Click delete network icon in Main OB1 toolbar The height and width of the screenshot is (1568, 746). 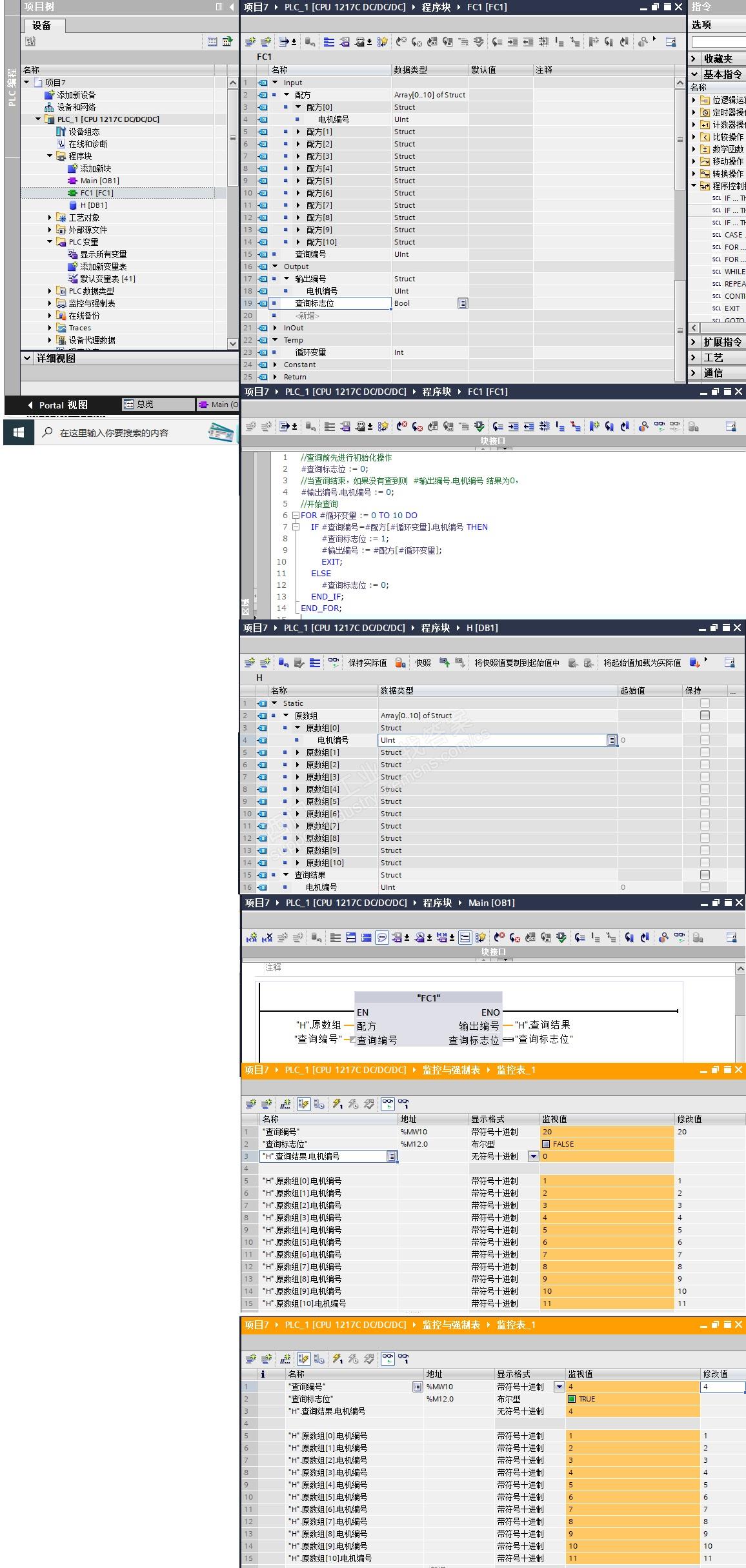(267, 938)
